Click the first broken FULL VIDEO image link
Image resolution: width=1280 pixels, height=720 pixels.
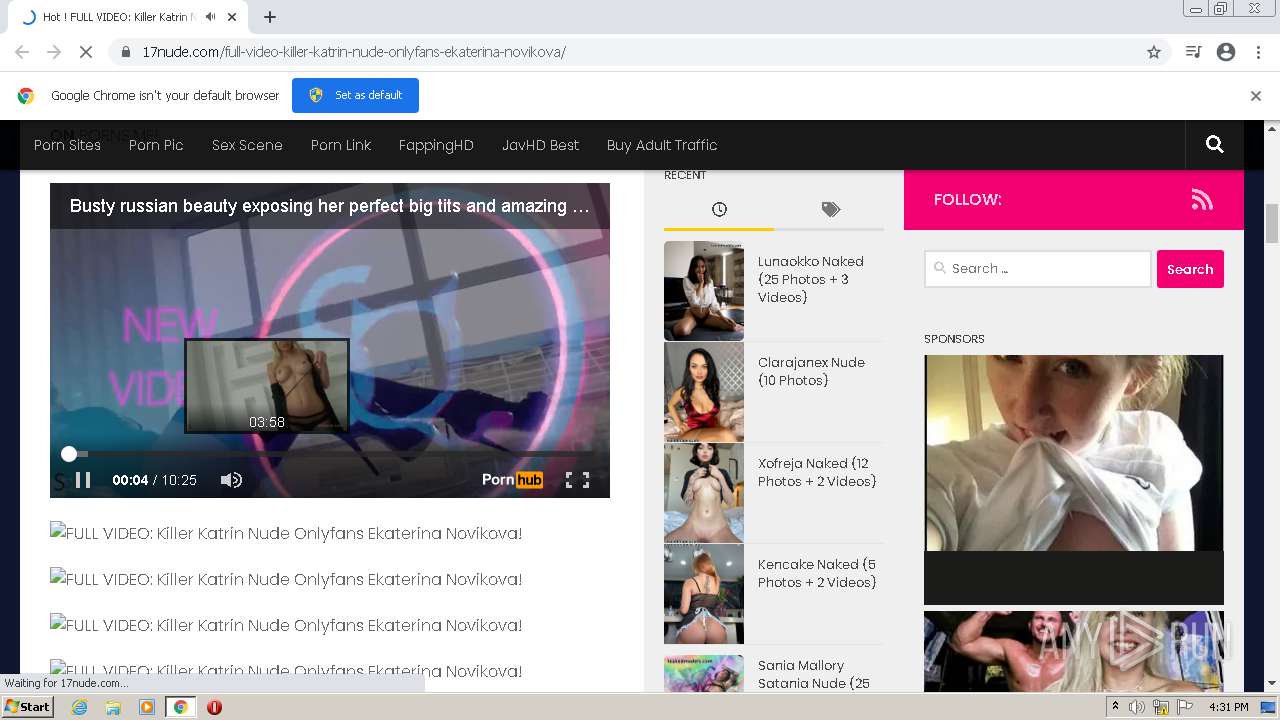[286, 533]
